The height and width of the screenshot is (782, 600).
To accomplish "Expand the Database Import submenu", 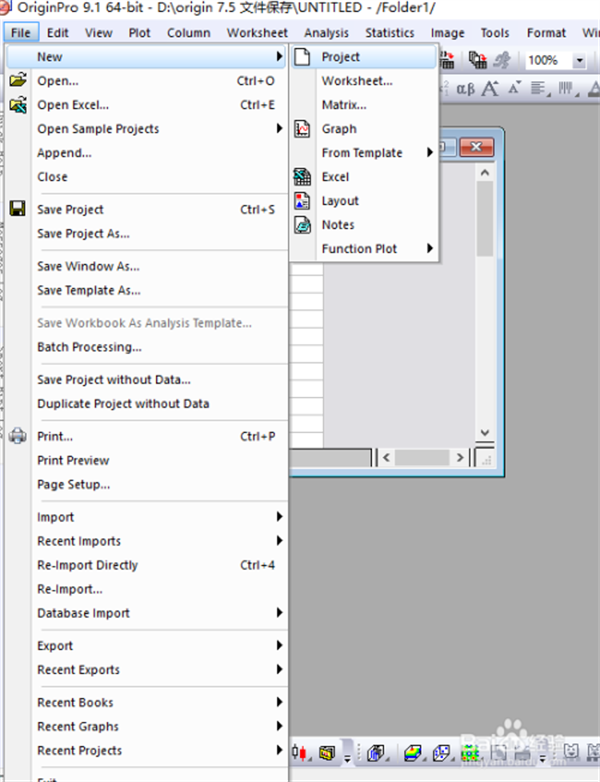I will (147, 612).
